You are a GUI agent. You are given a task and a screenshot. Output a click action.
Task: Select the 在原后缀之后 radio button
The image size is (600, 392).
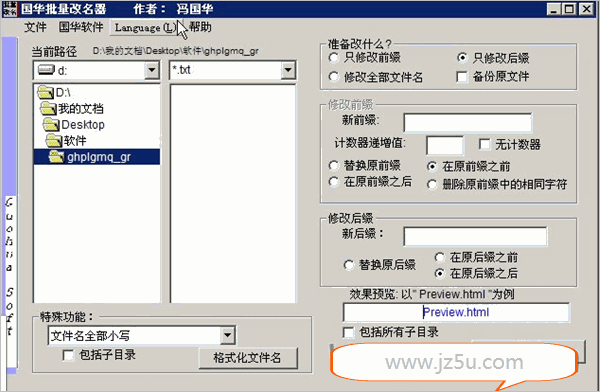[x=440, y=273]
